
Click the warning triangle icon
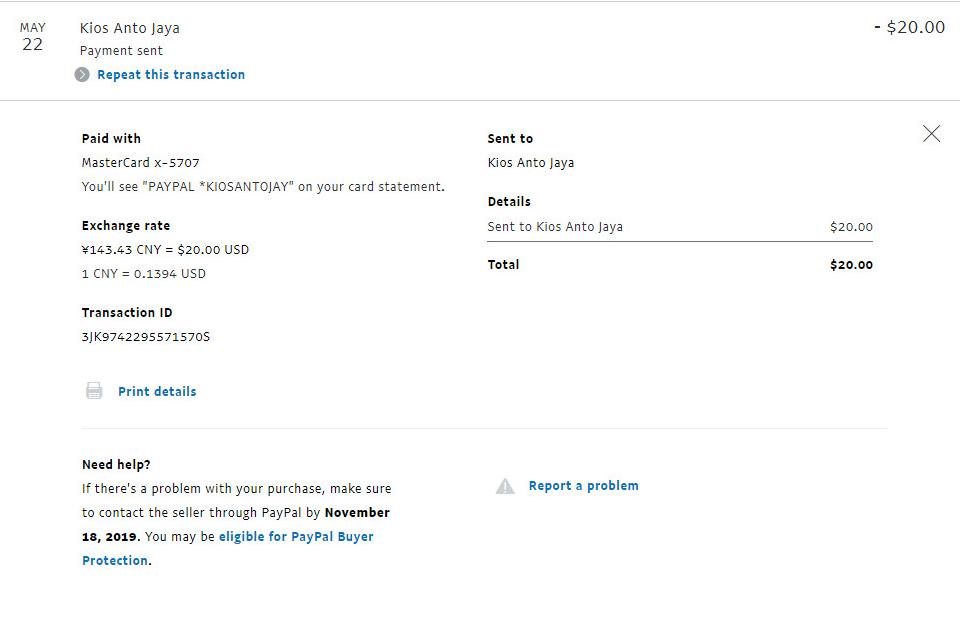(x=505, y=486)
